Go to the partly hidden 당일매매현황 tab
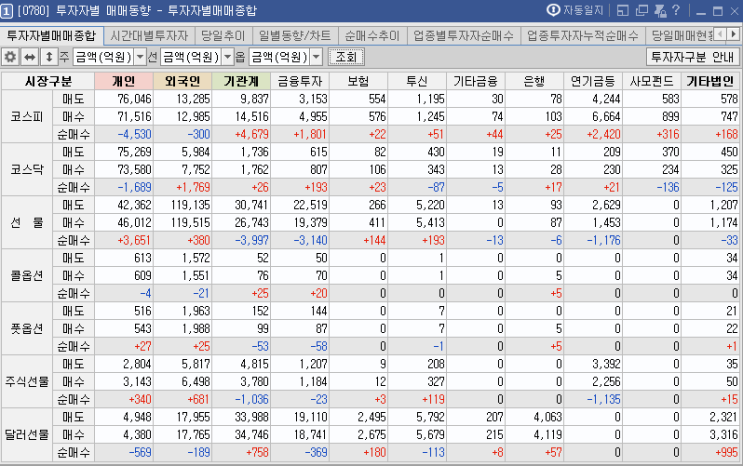The image size is (743, 466). (680, 36)
